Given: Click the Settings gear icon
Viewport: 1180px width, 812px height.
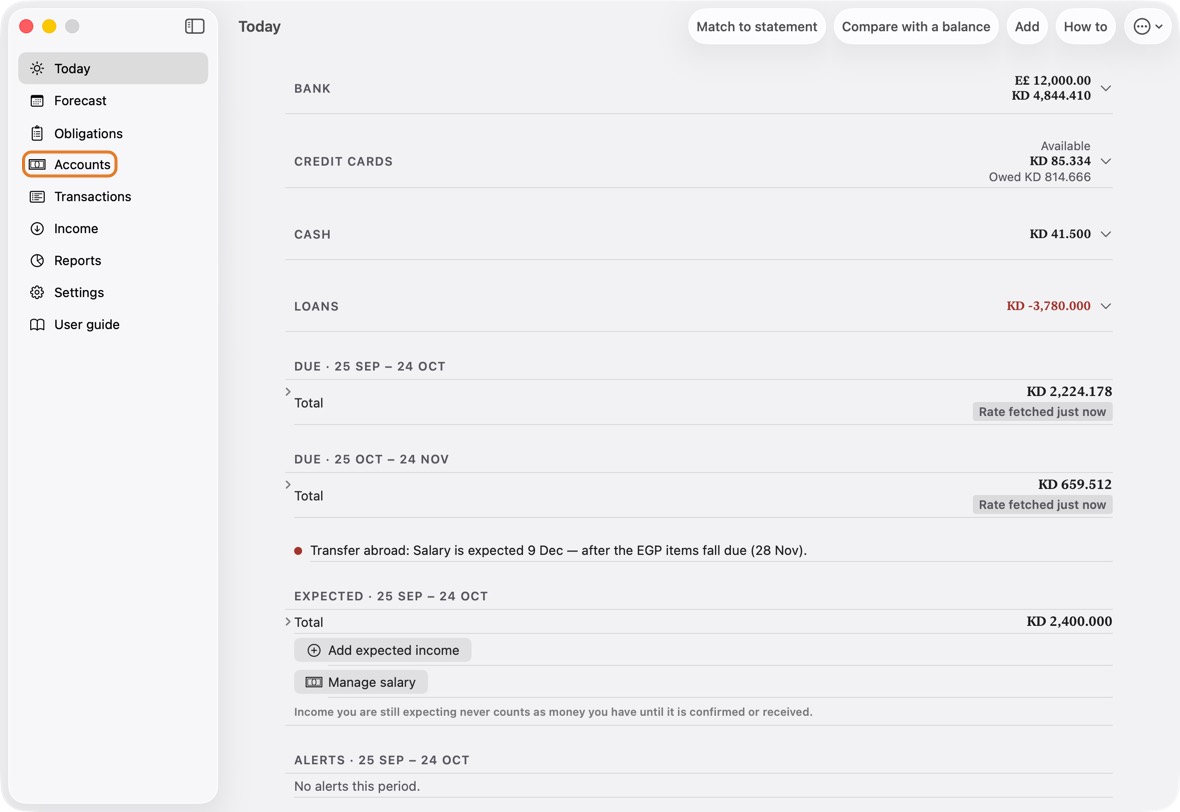Looking at the screenshot, I should [37, 293].
